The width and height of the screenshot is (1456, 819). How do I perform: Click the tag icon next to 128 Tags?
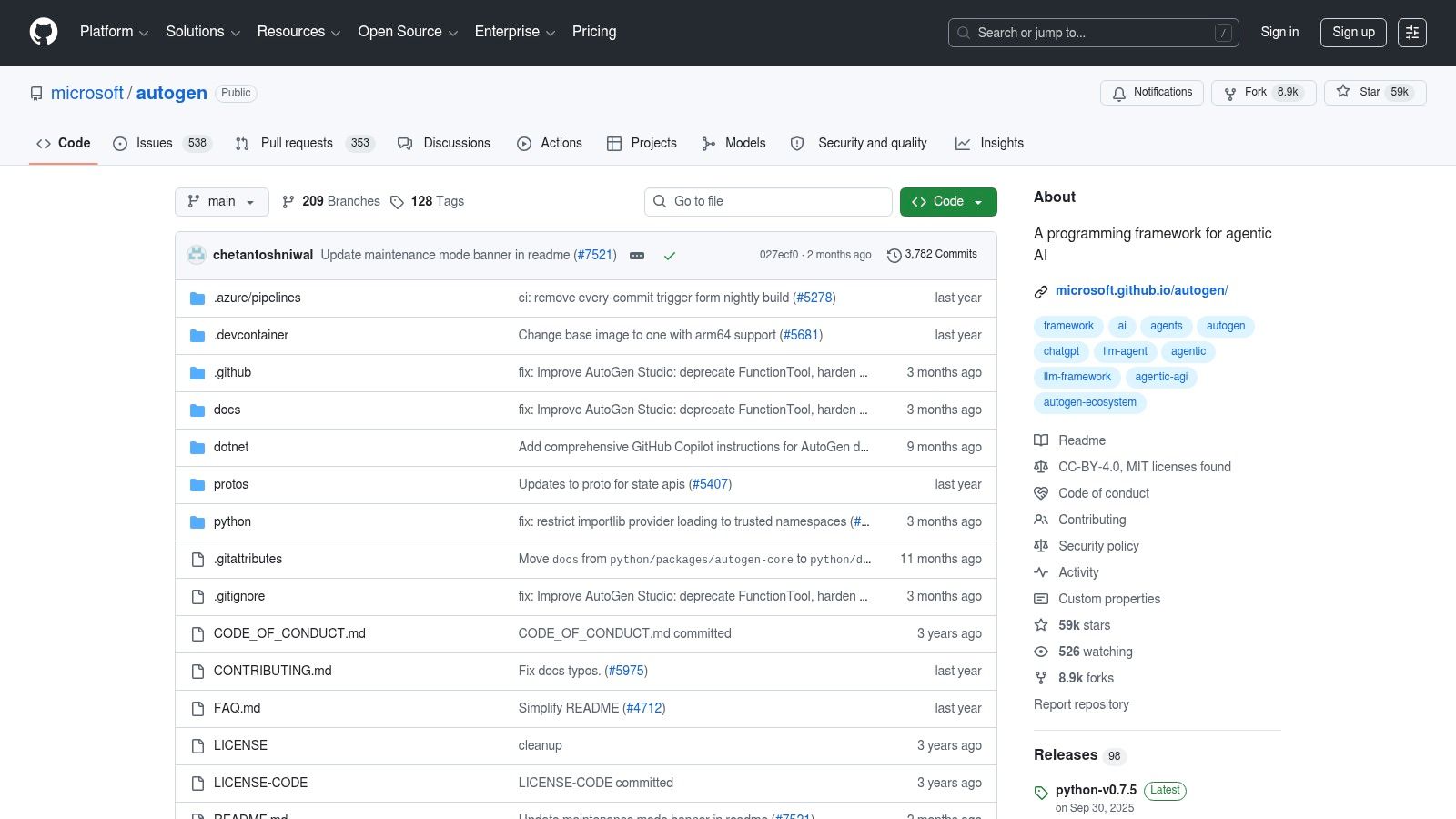(397, 202)
